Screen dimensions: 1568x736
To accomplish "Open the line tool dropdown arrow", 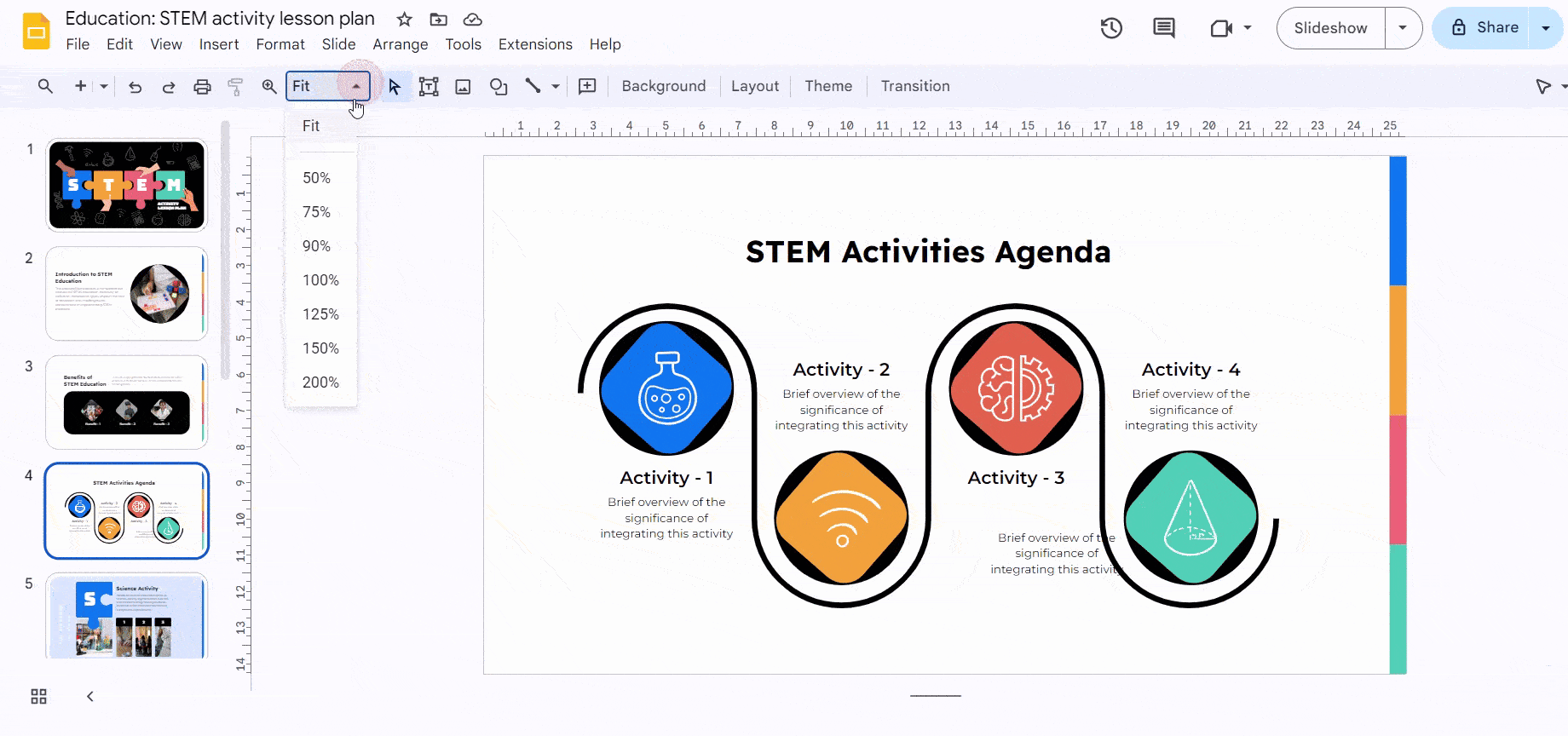I will pyautogui.click(x=556, y=87).
